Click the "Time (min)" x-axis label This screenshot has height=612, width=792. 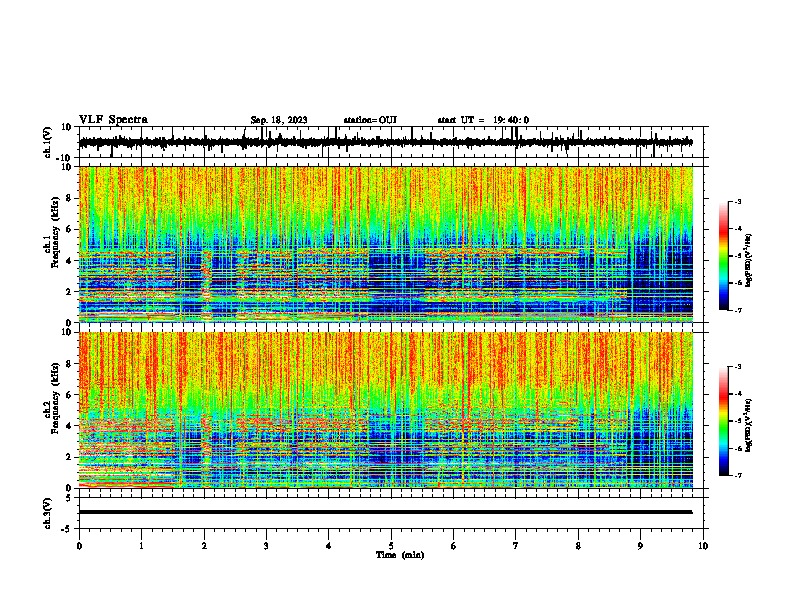[x=400, y=555]
